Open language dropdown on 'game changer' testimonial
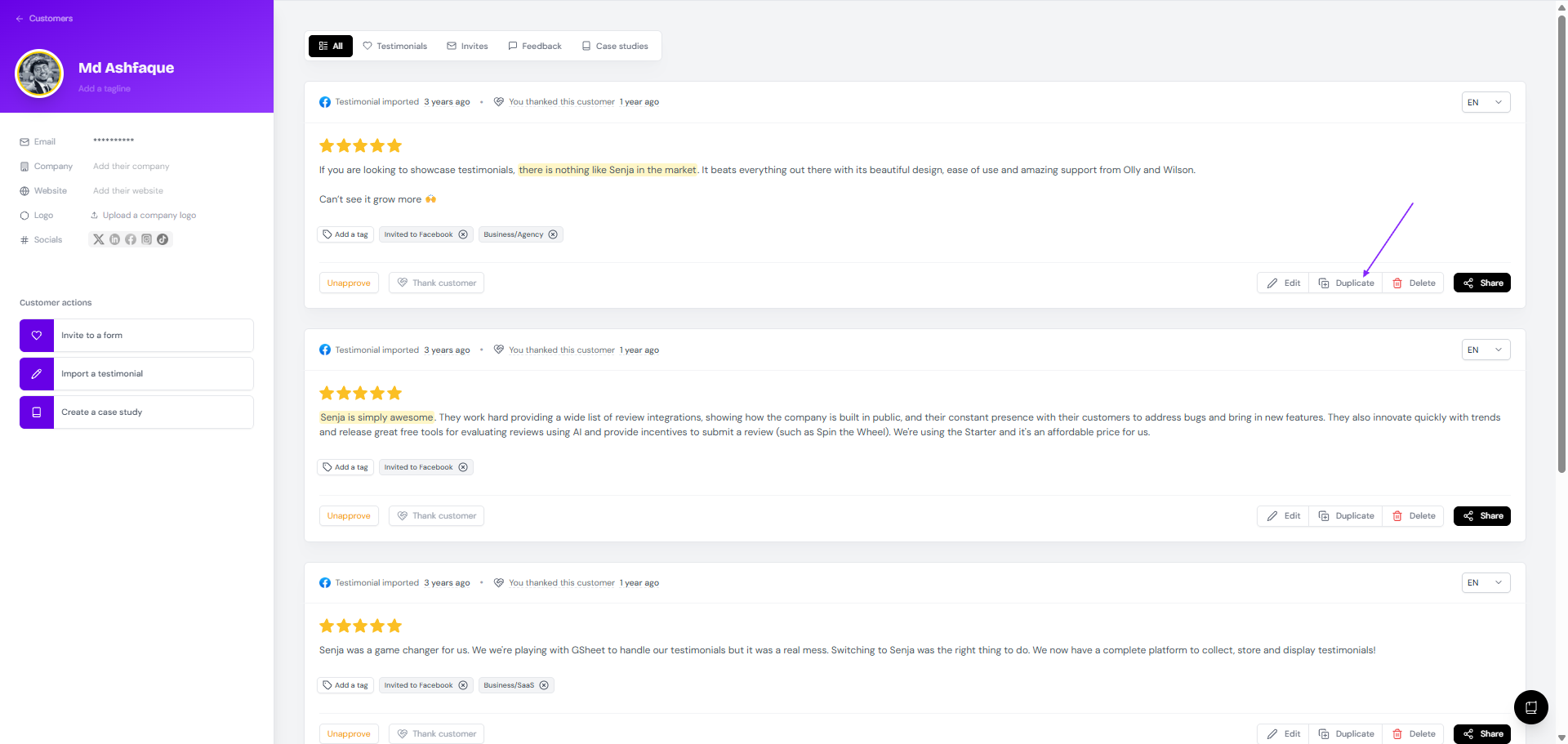1568x744 pixels. pos(1486,582)
